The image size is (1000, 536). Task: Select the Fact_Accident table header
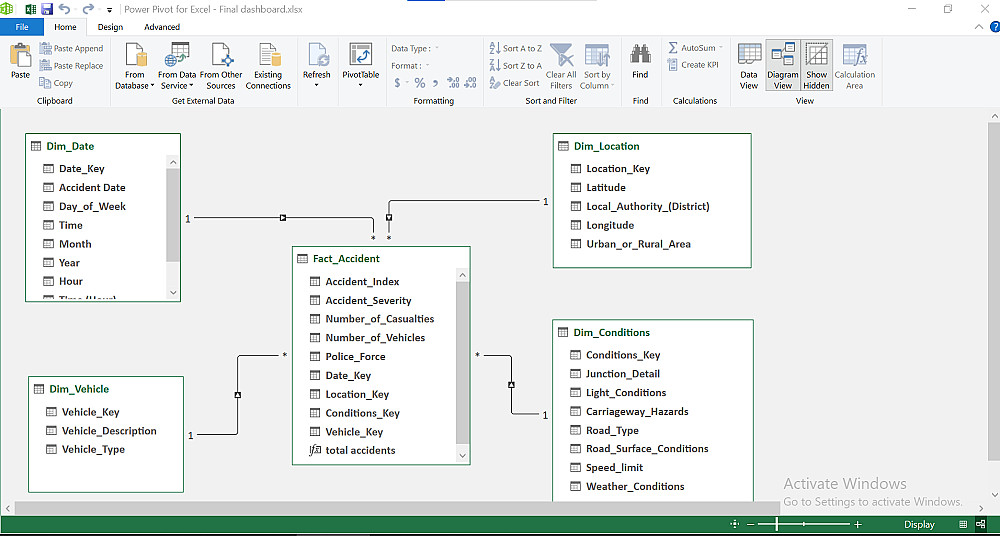381,258
